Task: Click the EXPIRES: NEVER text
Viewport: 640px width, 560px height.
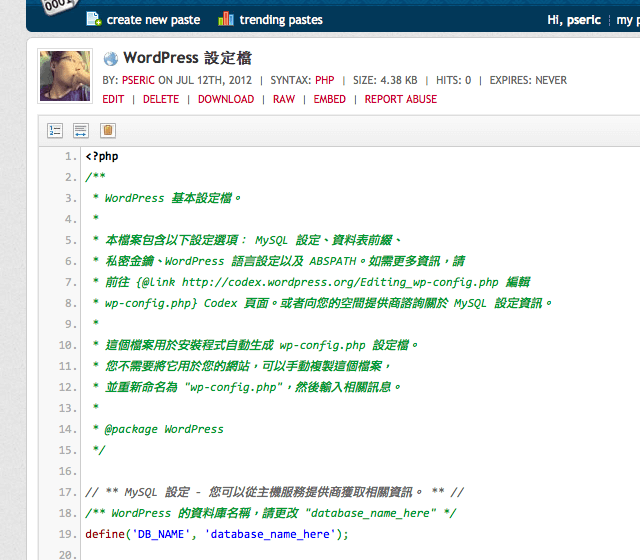Action: [x=528, y=80]
